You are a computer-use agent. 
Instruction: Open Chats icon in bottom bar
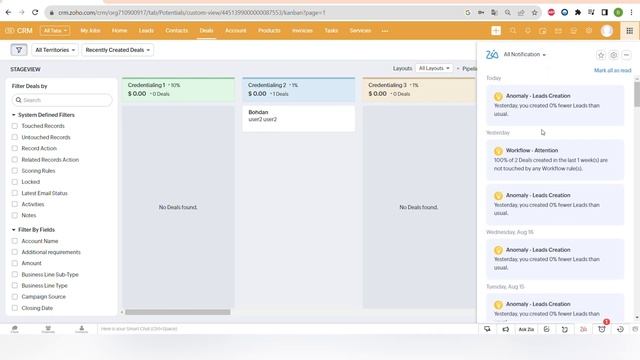point(15,329)
